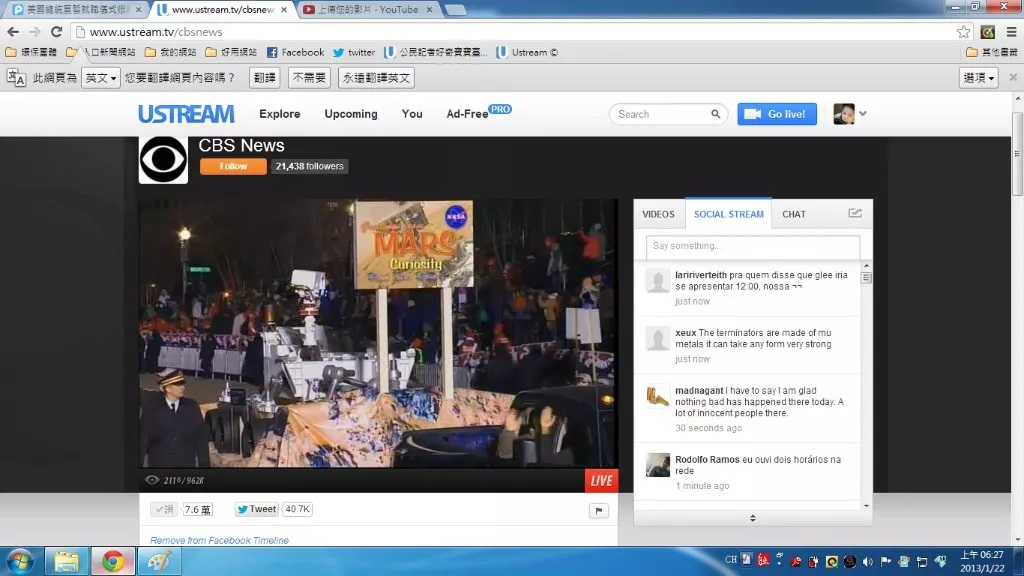
Task: Follow the CBS News channel
Action: tap(233, 166)
